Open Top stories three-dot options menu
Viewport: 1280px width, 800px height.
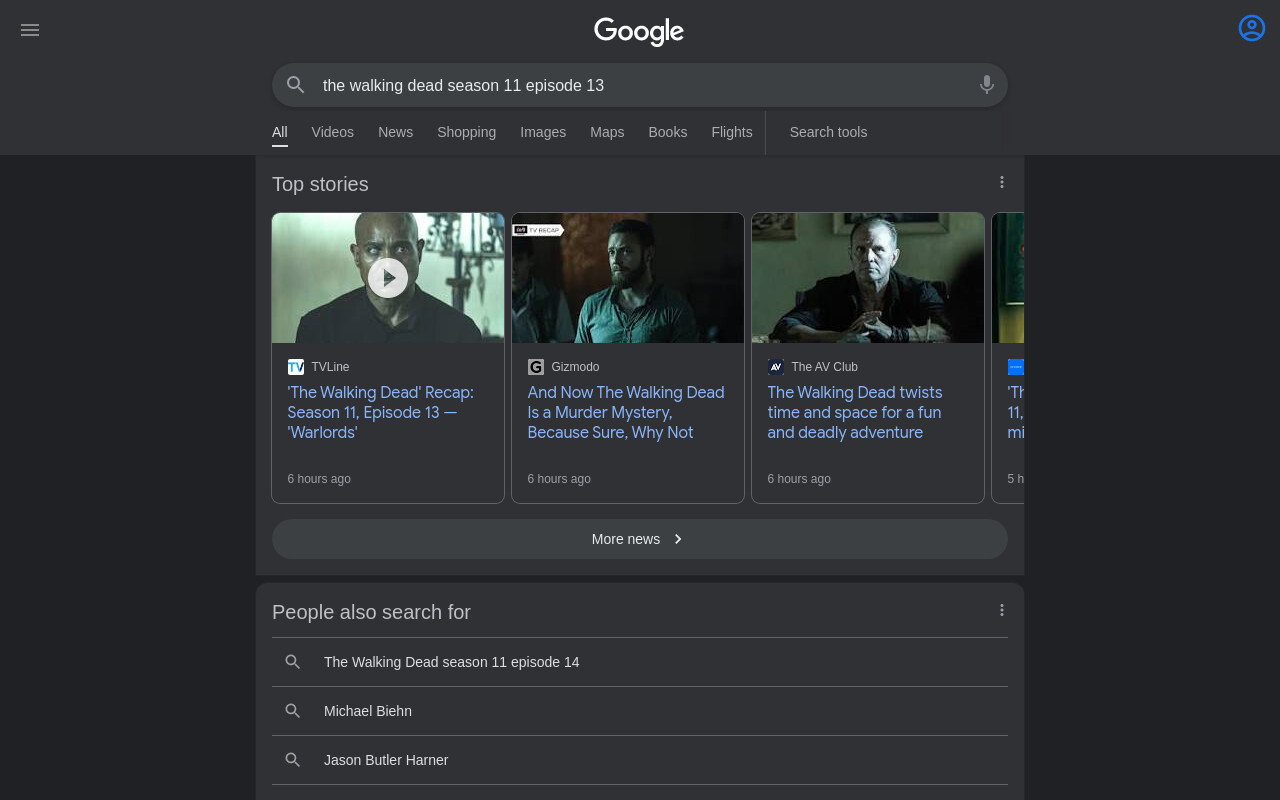[1002, 182]
